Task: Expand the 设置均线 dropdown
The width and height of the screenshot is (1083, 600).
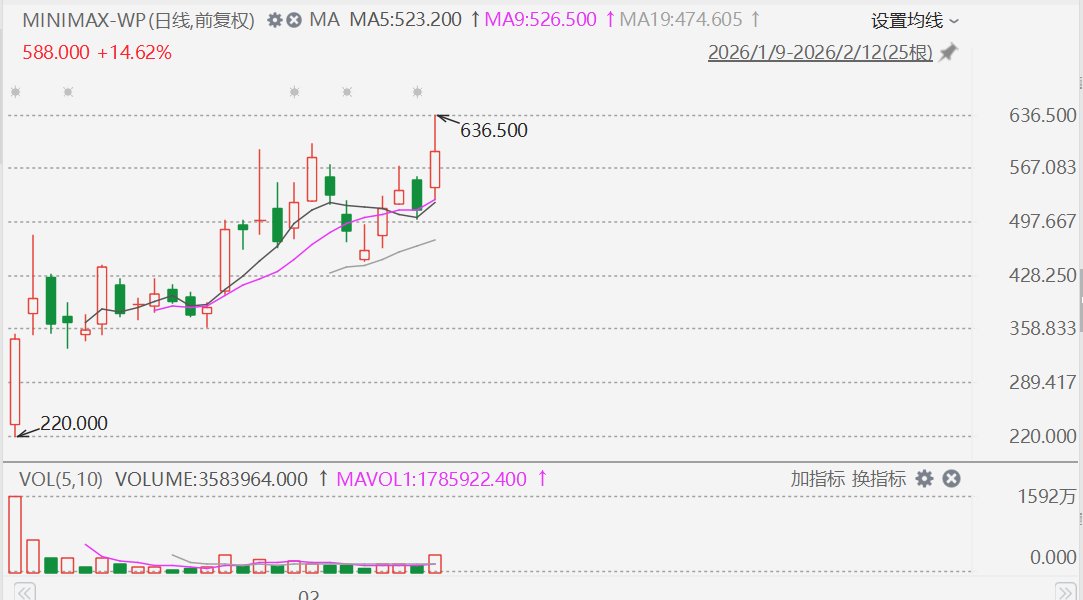Action: pos(914,20)
